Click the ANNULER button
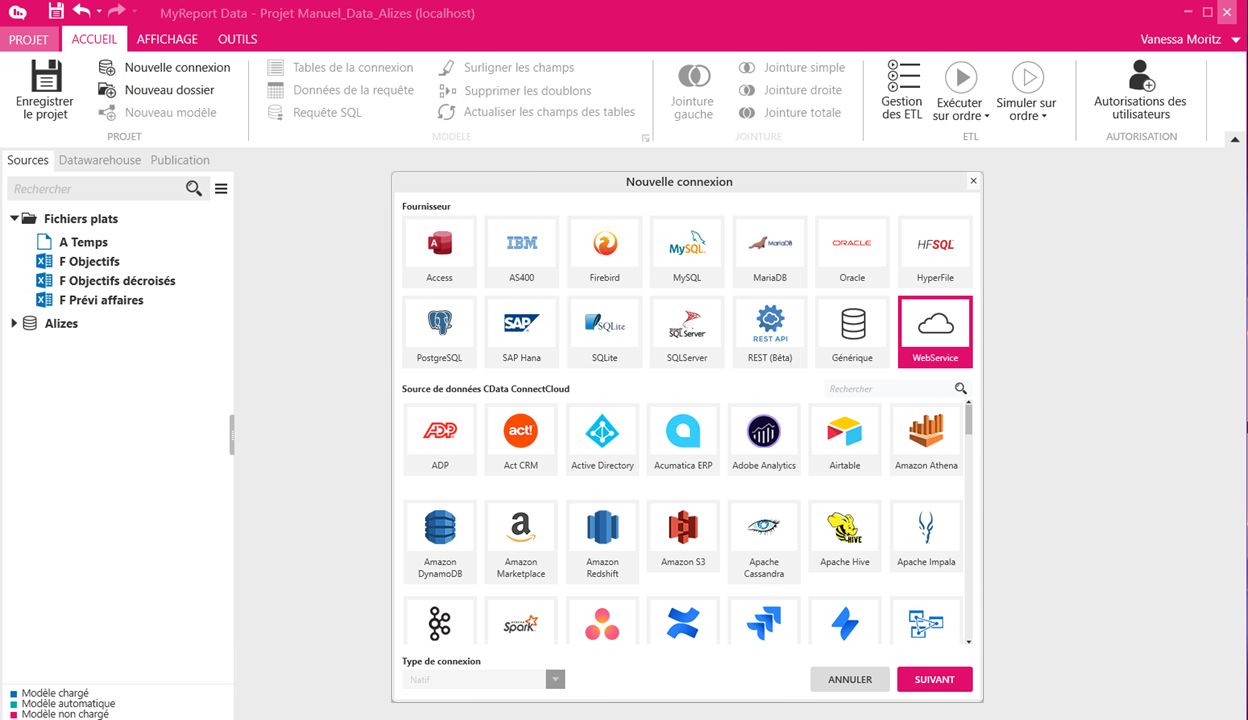Viewport: 1248px width, 720px height. point(850,679)
